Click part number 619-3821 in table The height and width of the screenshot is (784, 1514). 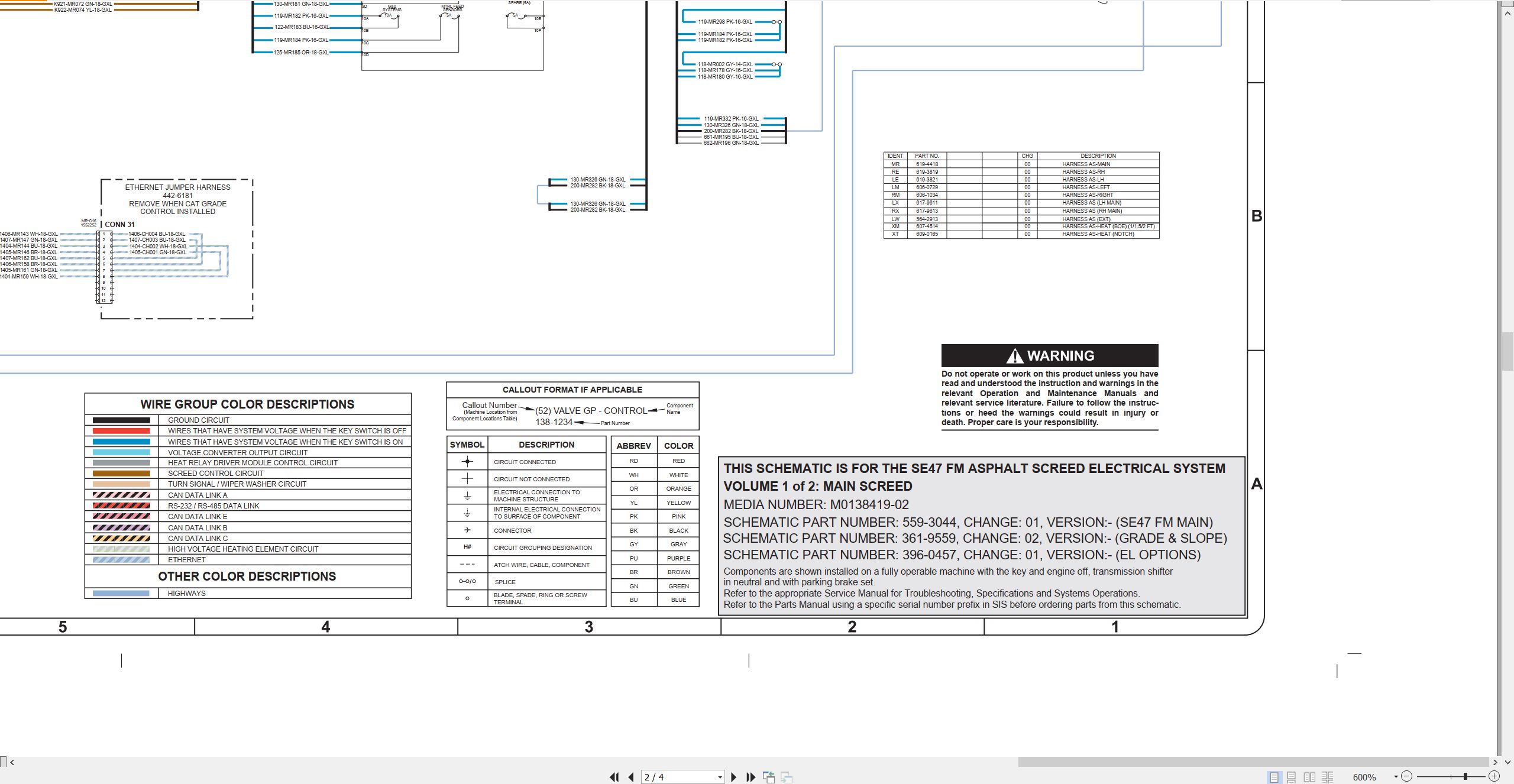point(927,180)
